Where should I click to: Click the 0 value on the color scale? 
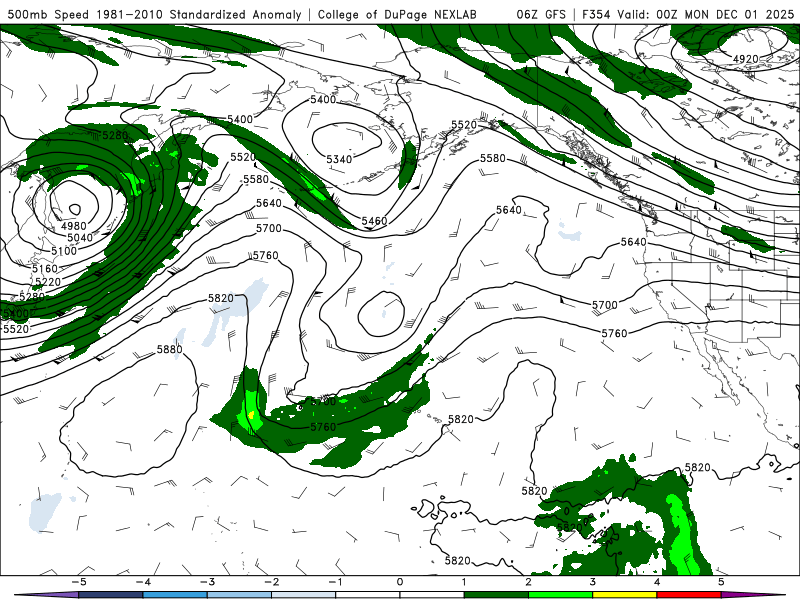pos(400,582)
